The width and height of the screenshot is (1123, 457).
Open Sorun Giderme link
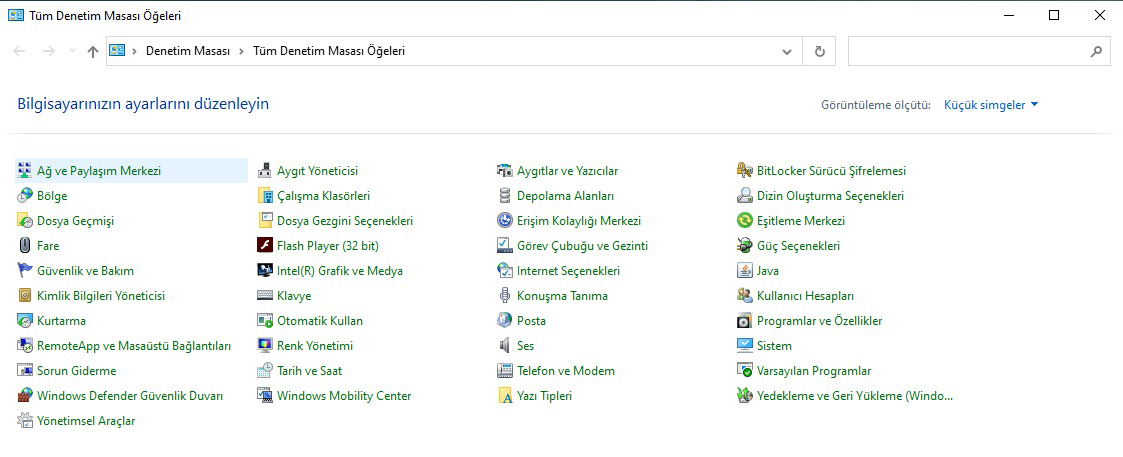click(x=77, y=370)
